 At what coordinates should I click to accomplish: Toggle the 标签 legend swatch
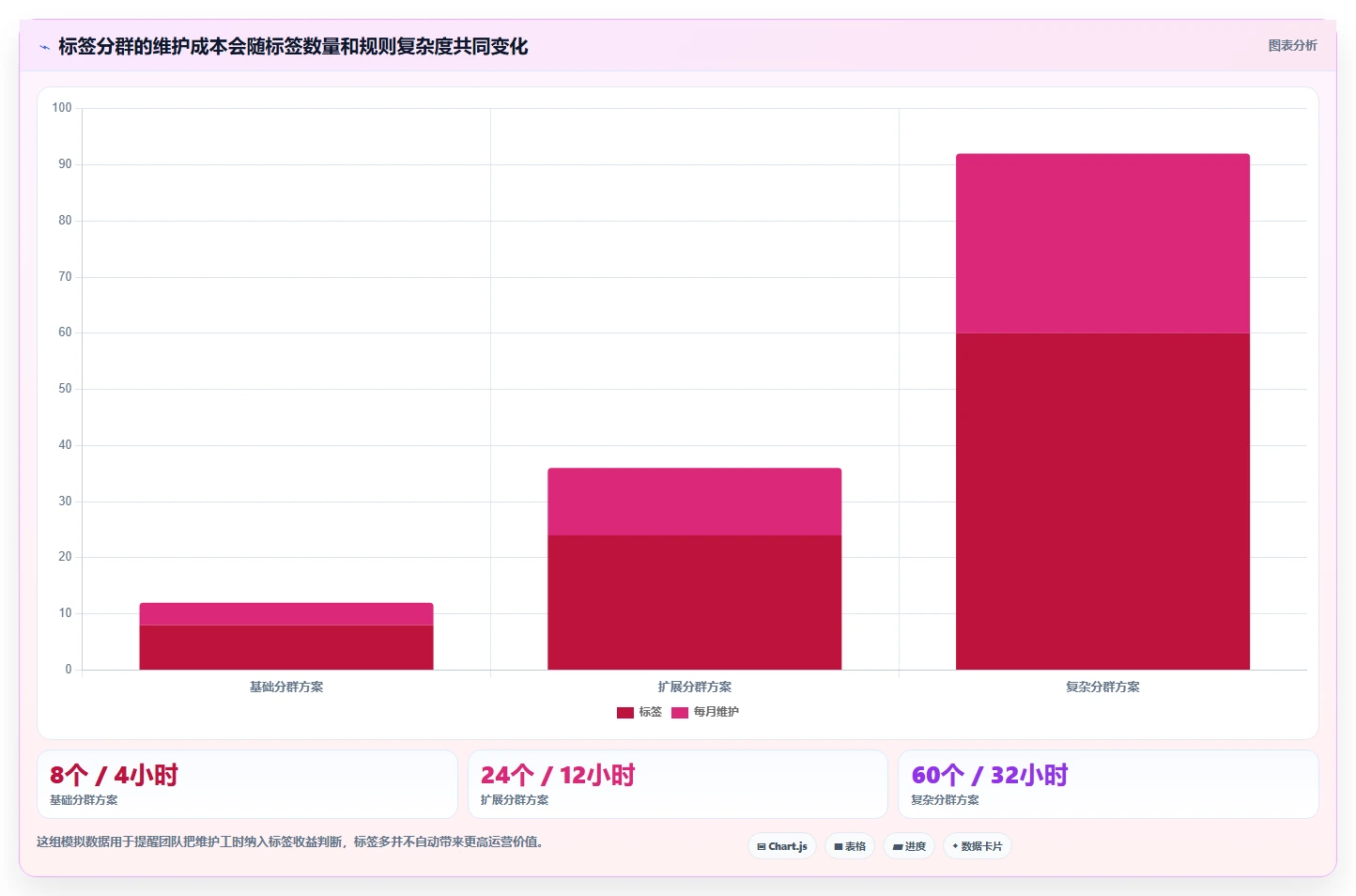625,712
